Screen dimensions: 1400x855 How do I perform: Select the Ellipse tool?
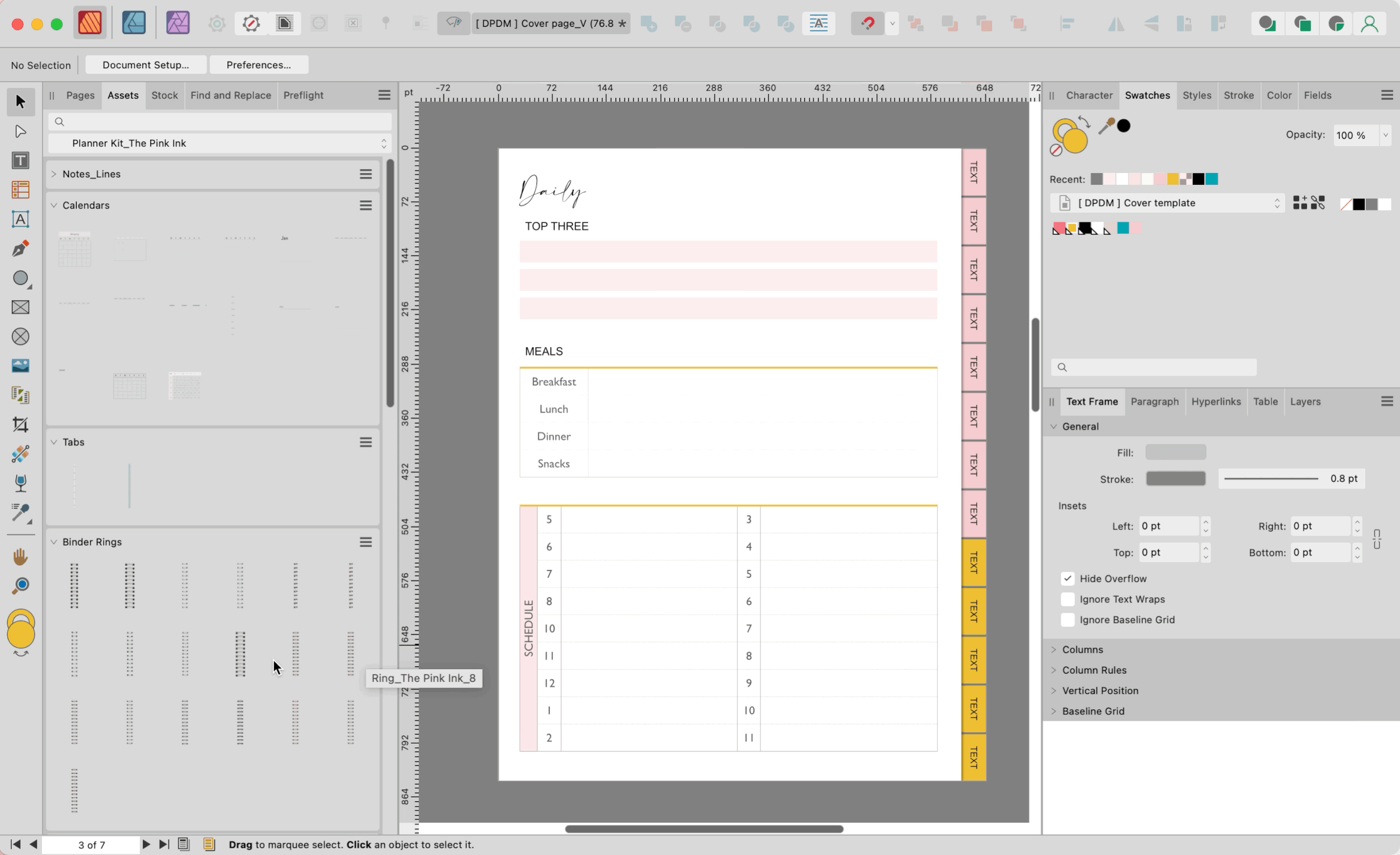tap(21, 278)
